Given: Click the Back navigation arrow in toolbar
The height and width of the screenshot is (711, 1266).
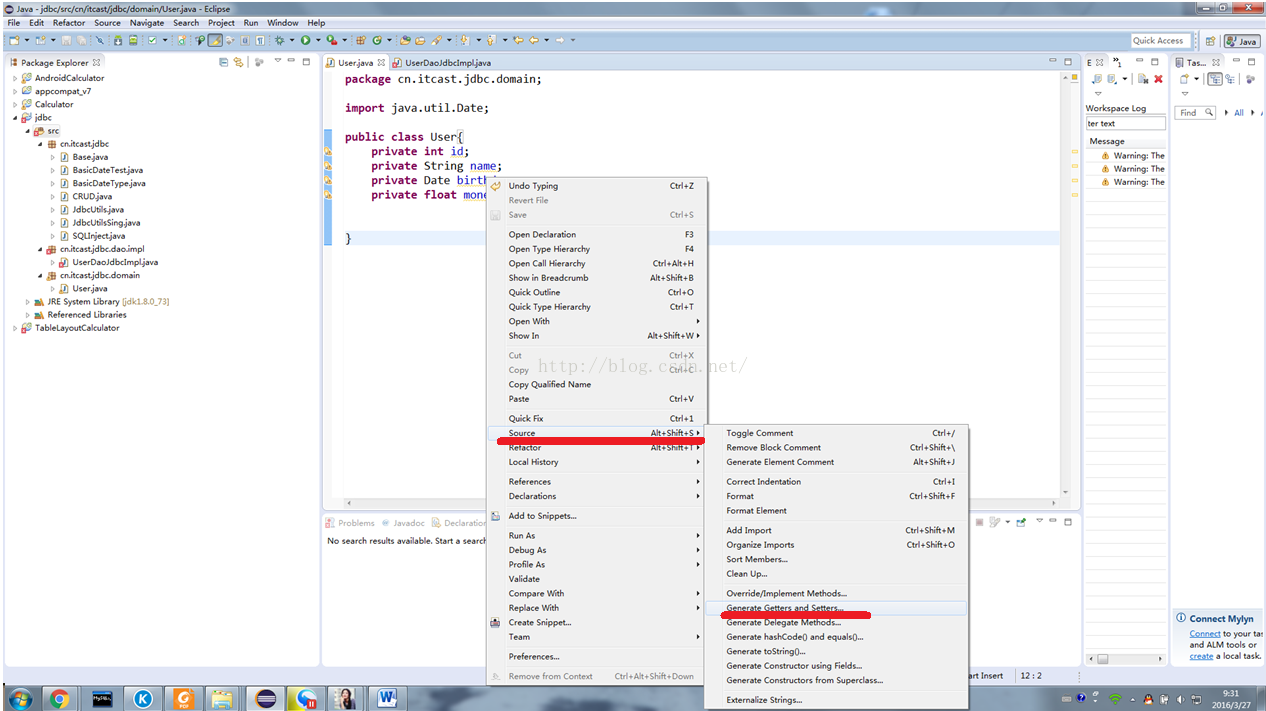Looking at the screenshot, I should point(533,40).
